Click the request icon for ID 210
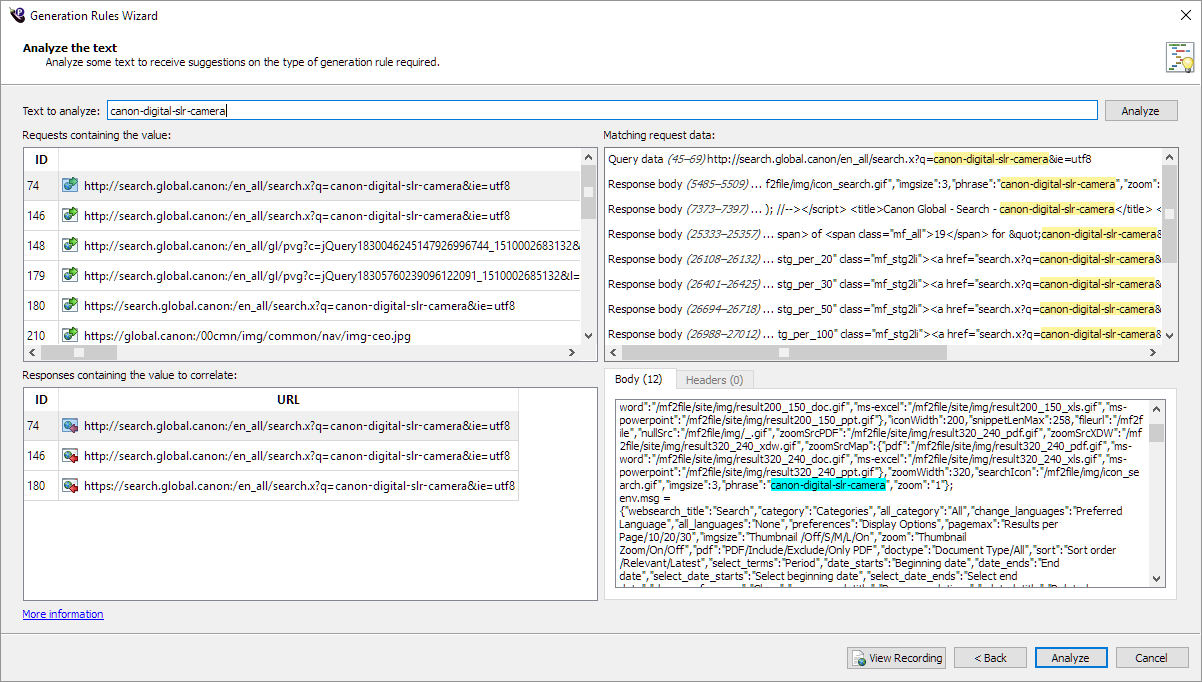 pyautogui.click(x=70, y=335)
